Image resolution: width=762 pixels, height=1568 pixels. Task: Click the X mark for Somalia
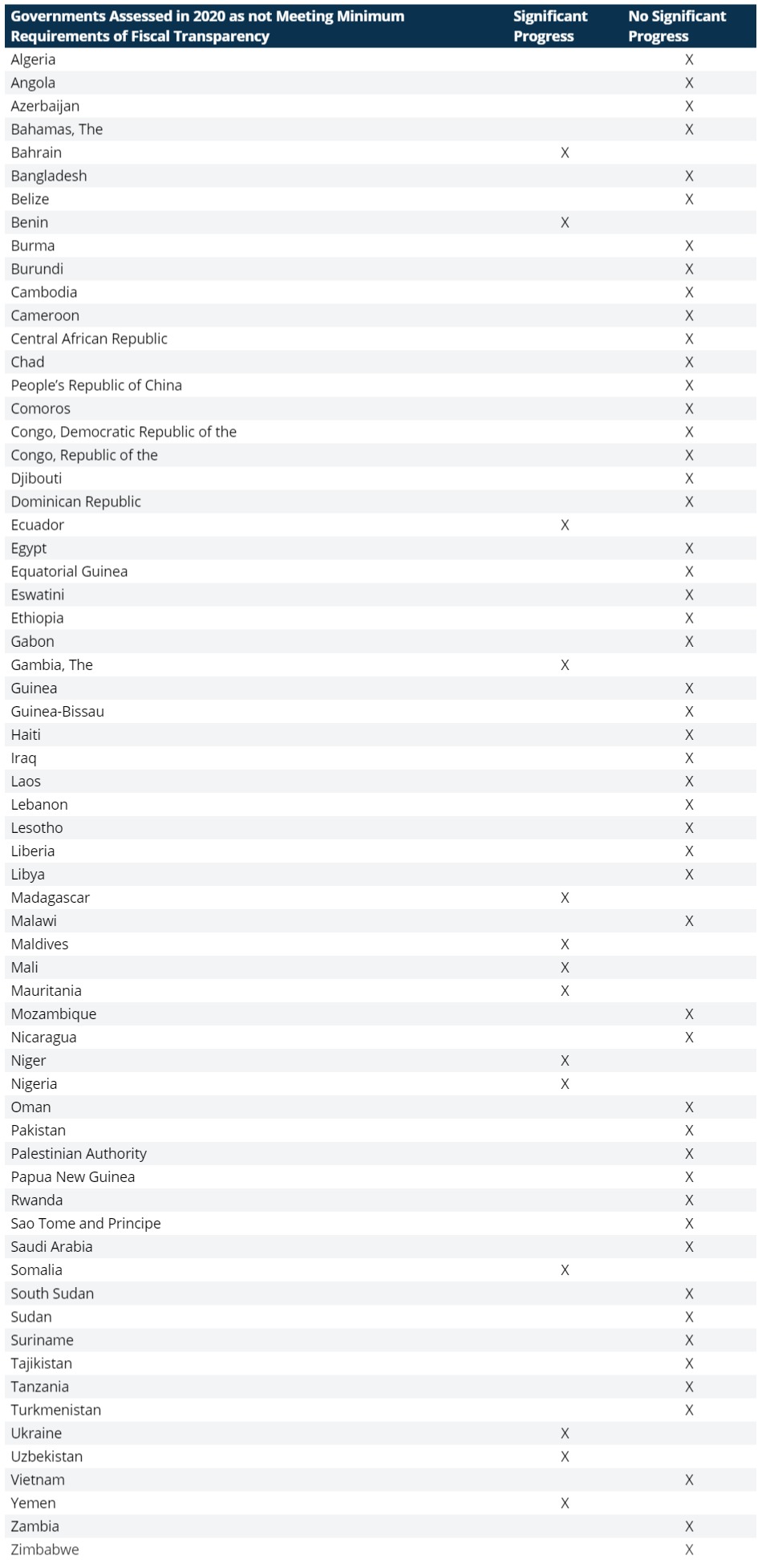pyautogui.click(x=565, y=1269)
